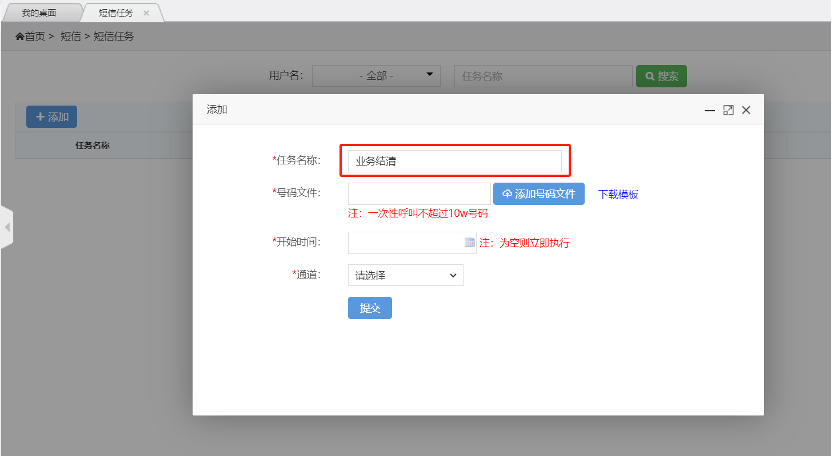Close the 短信任务 tab with its x icon

point(147,13)
